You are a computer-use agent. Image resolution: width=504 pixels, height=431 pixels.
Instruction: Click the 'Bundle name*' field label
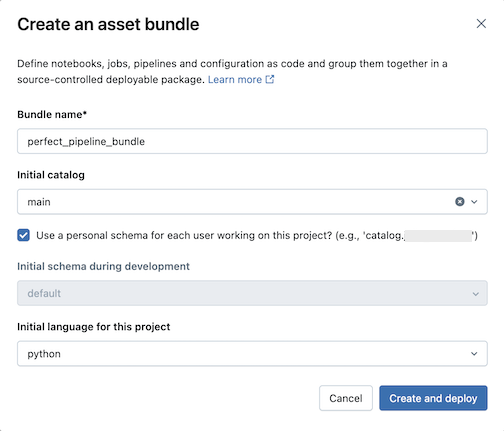[x=52, y=114]
